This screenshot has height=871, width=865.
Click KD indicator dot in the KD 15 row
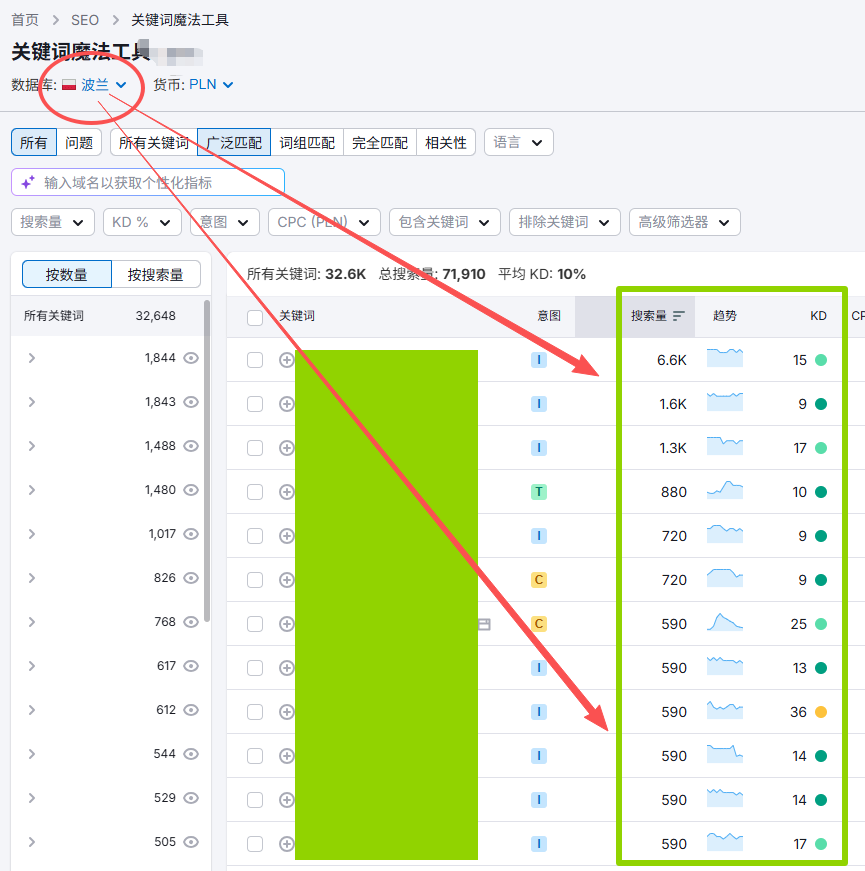coord(821,360)
